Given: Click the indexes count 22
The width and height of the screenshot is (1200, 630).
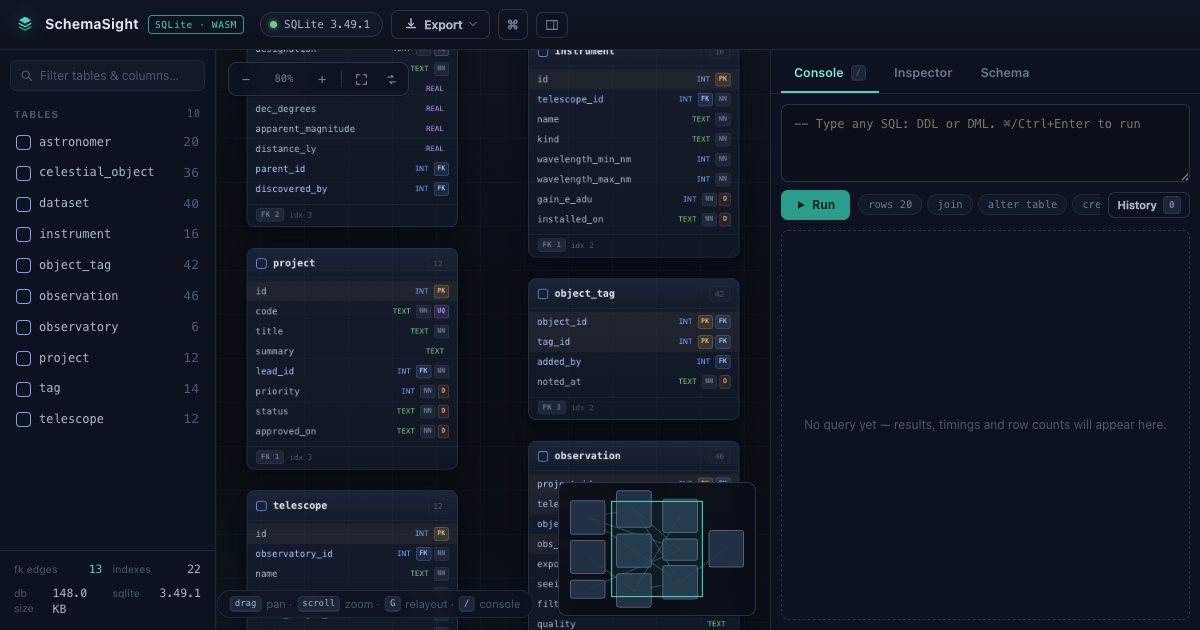Looking at the screenshot, I should [x=194, y=569].
